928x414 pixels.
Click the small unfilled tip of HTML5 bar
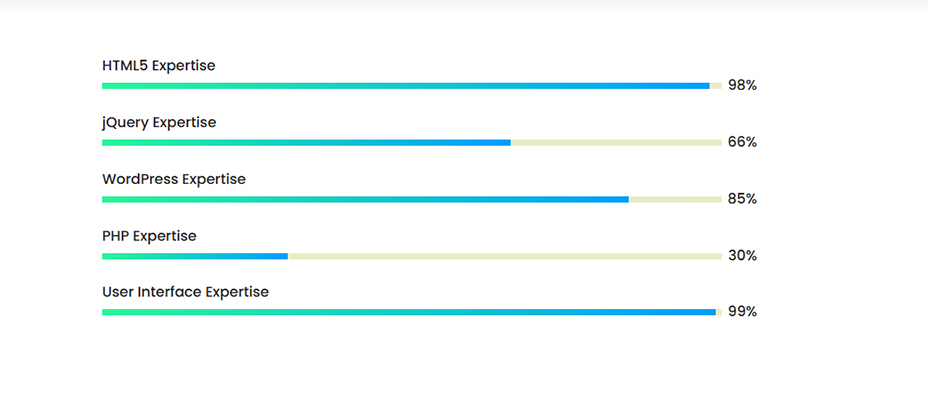click(716, 86)
